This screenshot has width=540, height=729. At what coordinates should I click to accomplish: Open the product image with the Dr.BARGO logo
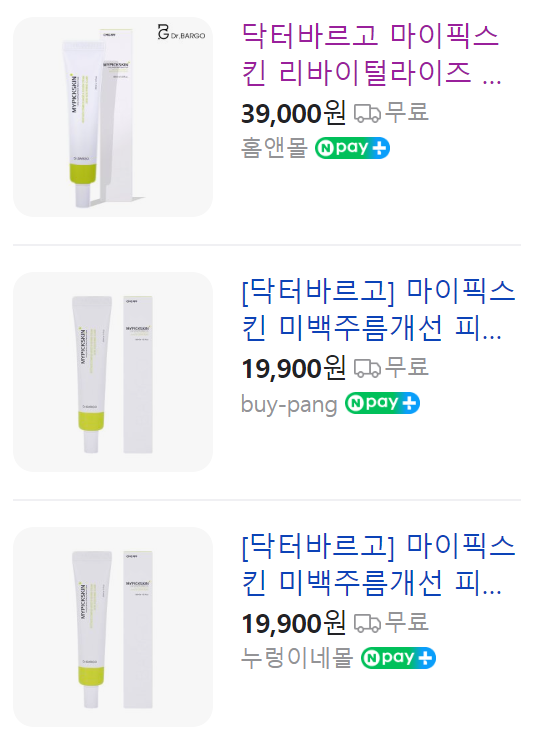[x=113, y=117]
